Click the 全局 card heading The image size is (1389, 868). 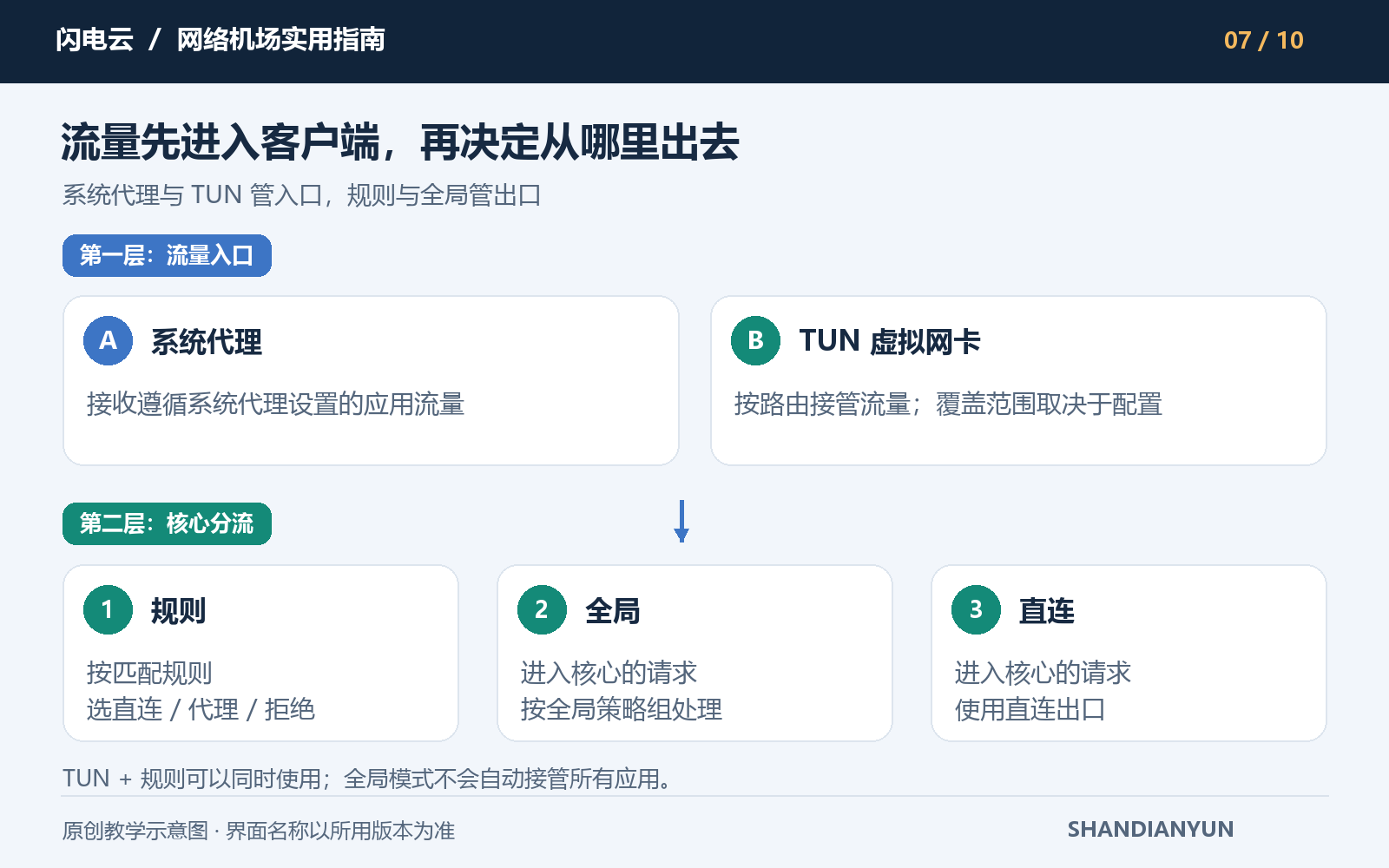[613, 611]
